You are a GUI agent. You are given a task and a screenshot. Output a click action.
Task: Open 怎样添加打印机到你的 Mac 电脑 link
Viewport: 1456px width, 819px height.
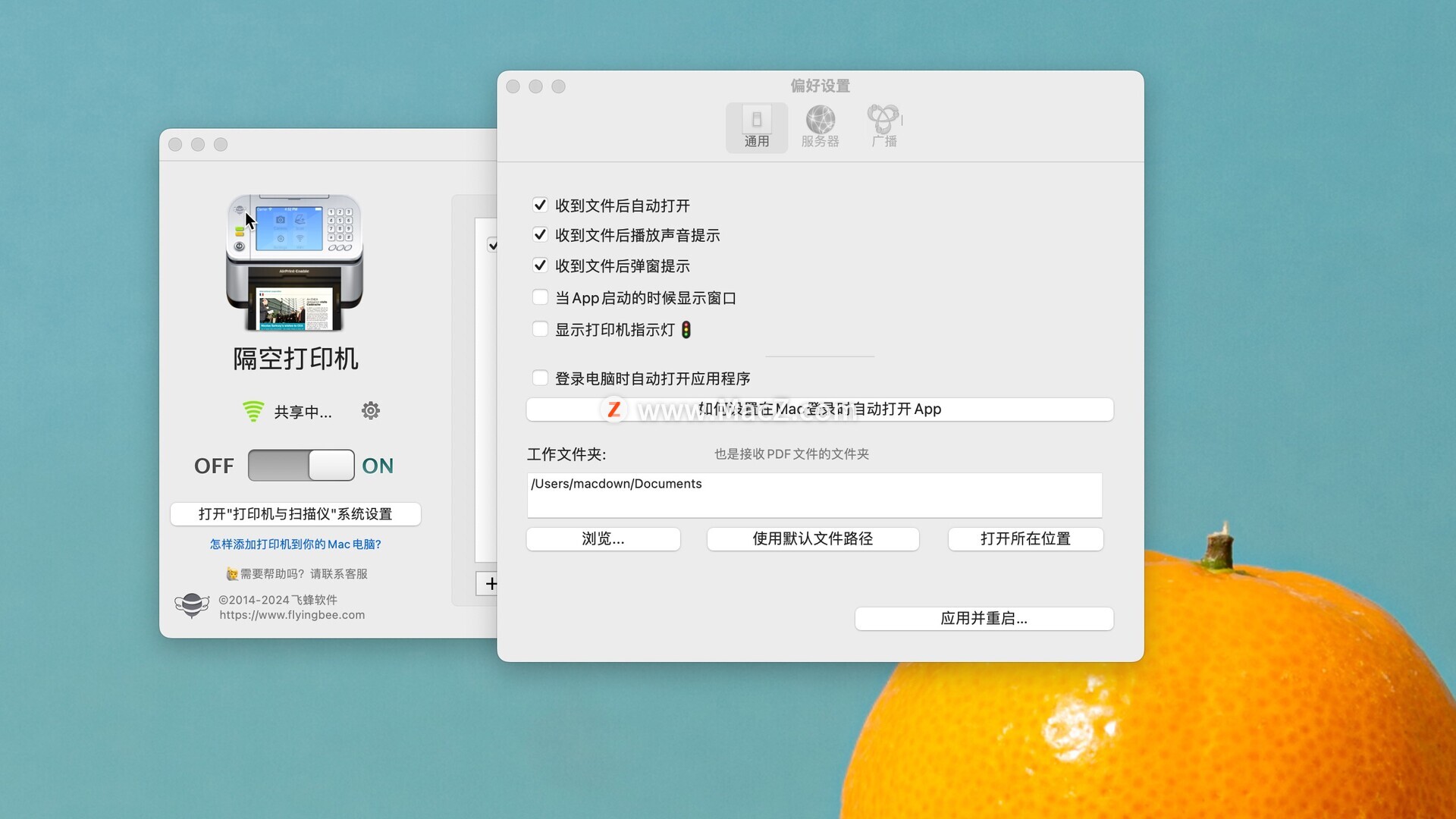(295, 544)
